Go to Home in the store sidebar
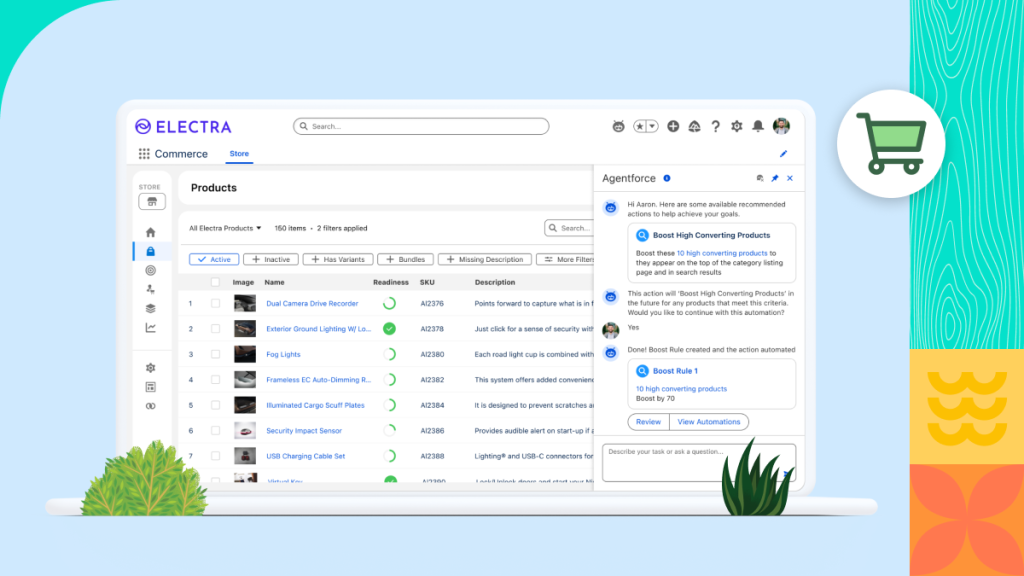This screenshot has height=576, width=1024. click(x=150, y=232)
